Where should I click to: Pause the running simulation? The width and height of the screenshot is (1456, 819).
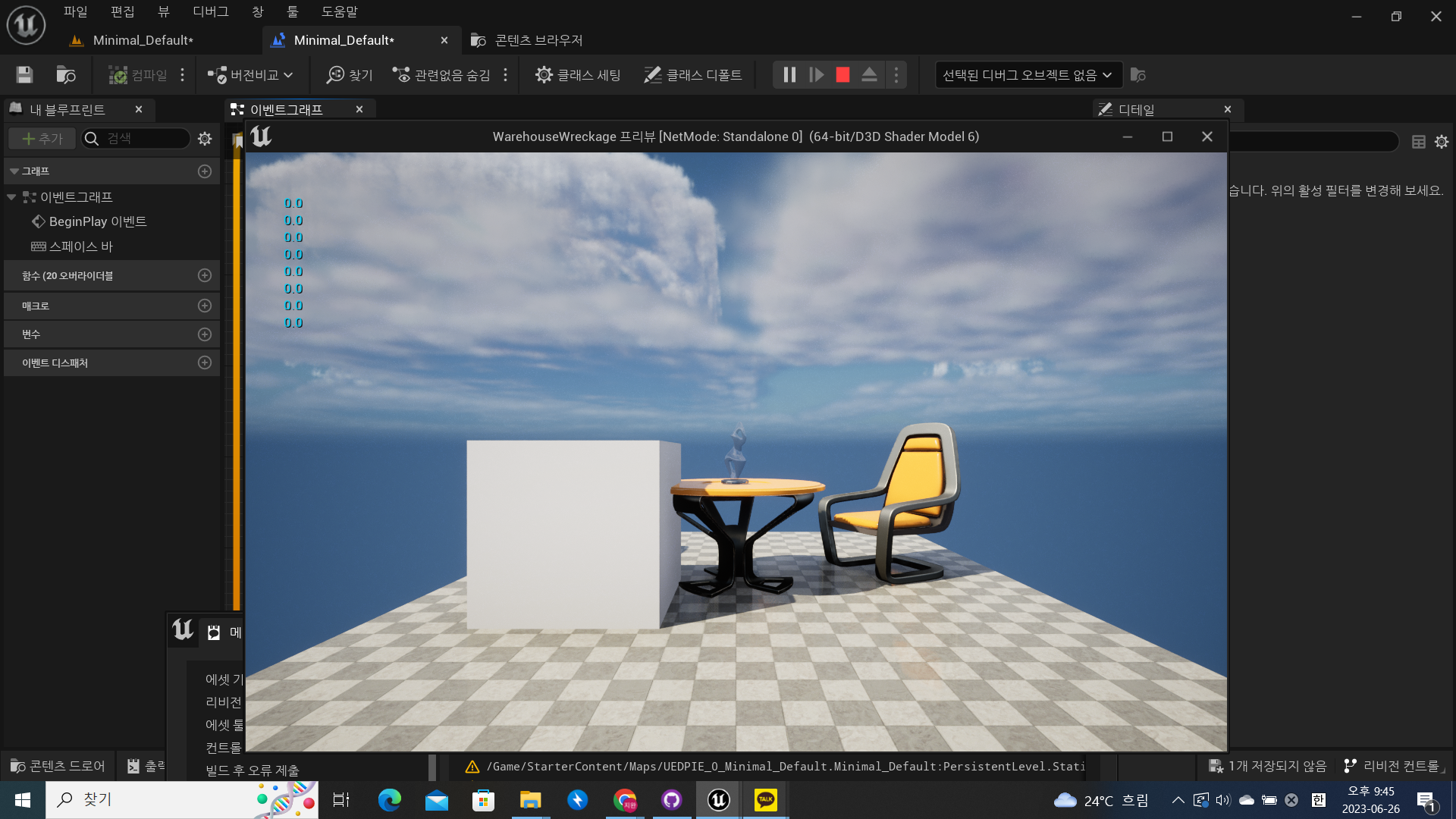(789, 74)
